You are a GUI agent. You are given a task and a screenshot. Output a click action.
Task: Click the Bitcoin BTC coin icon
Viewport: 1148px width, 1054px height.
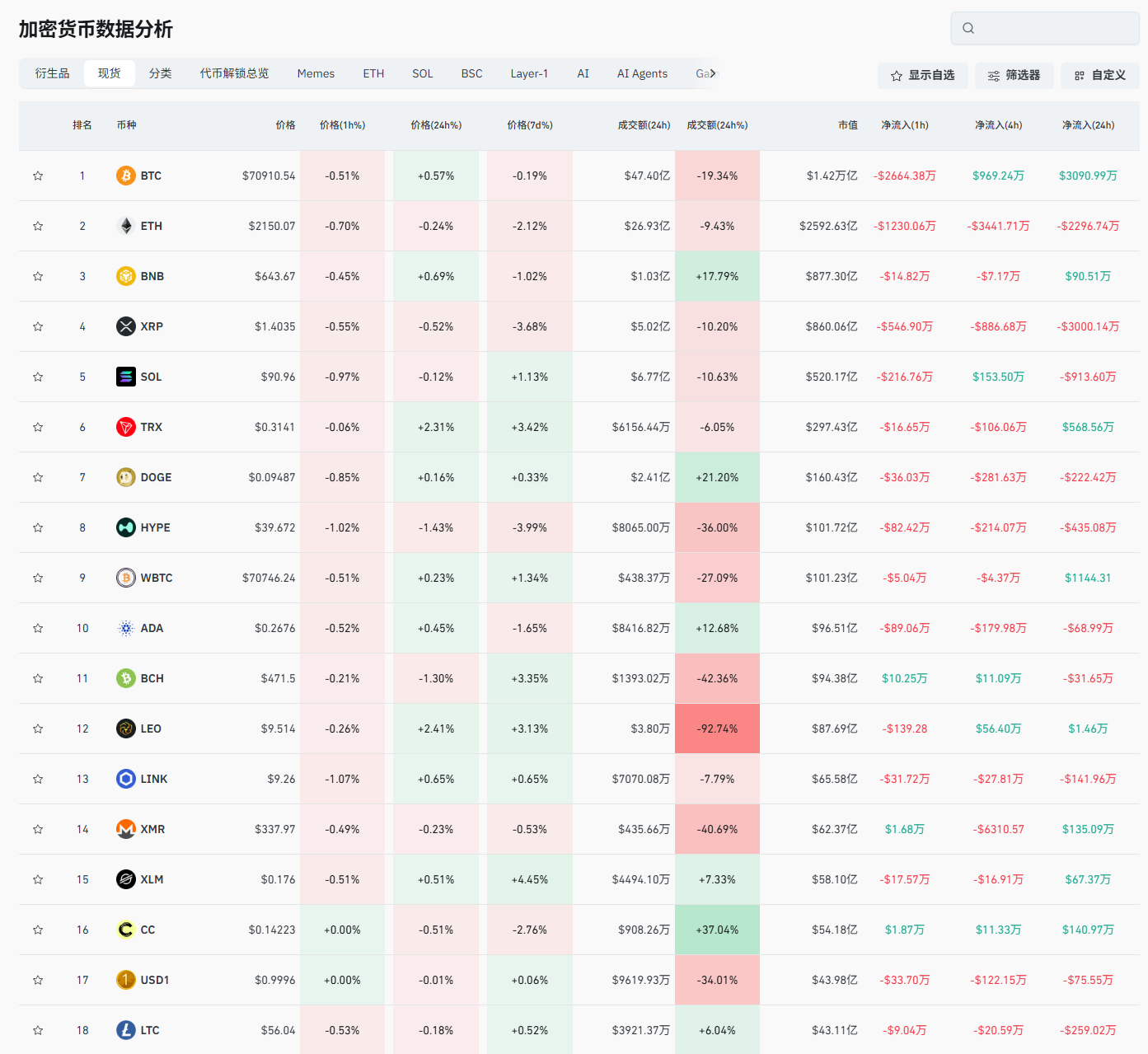tap(125, 176)
